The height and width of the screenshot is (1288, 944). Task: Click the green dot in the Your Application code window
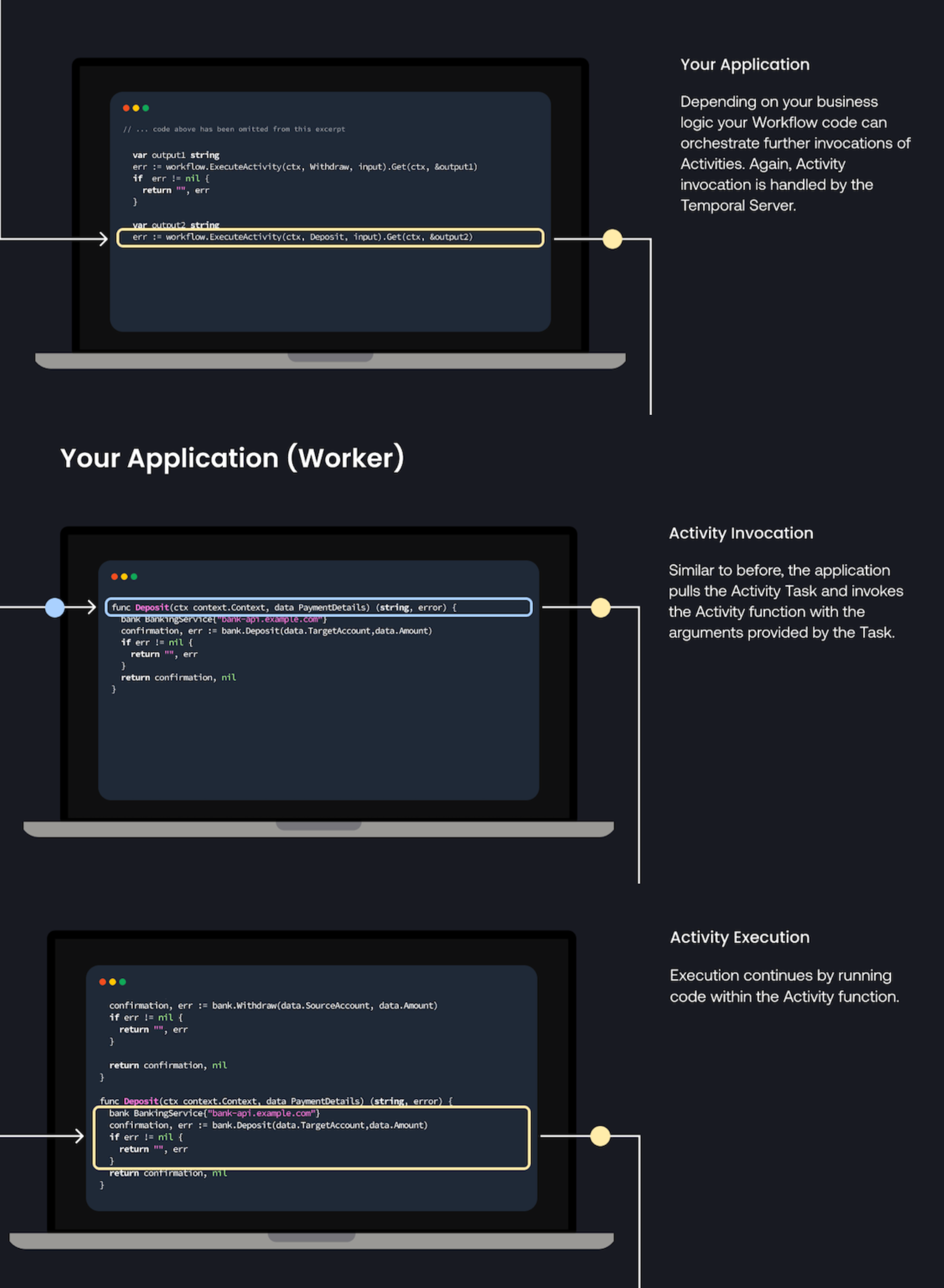click(145, 108)
